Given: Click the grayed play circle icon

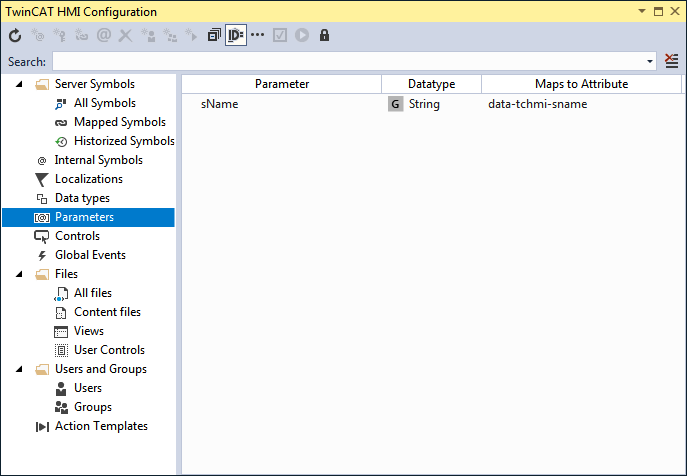Looking at the screenshot, I should coord(302,36).
